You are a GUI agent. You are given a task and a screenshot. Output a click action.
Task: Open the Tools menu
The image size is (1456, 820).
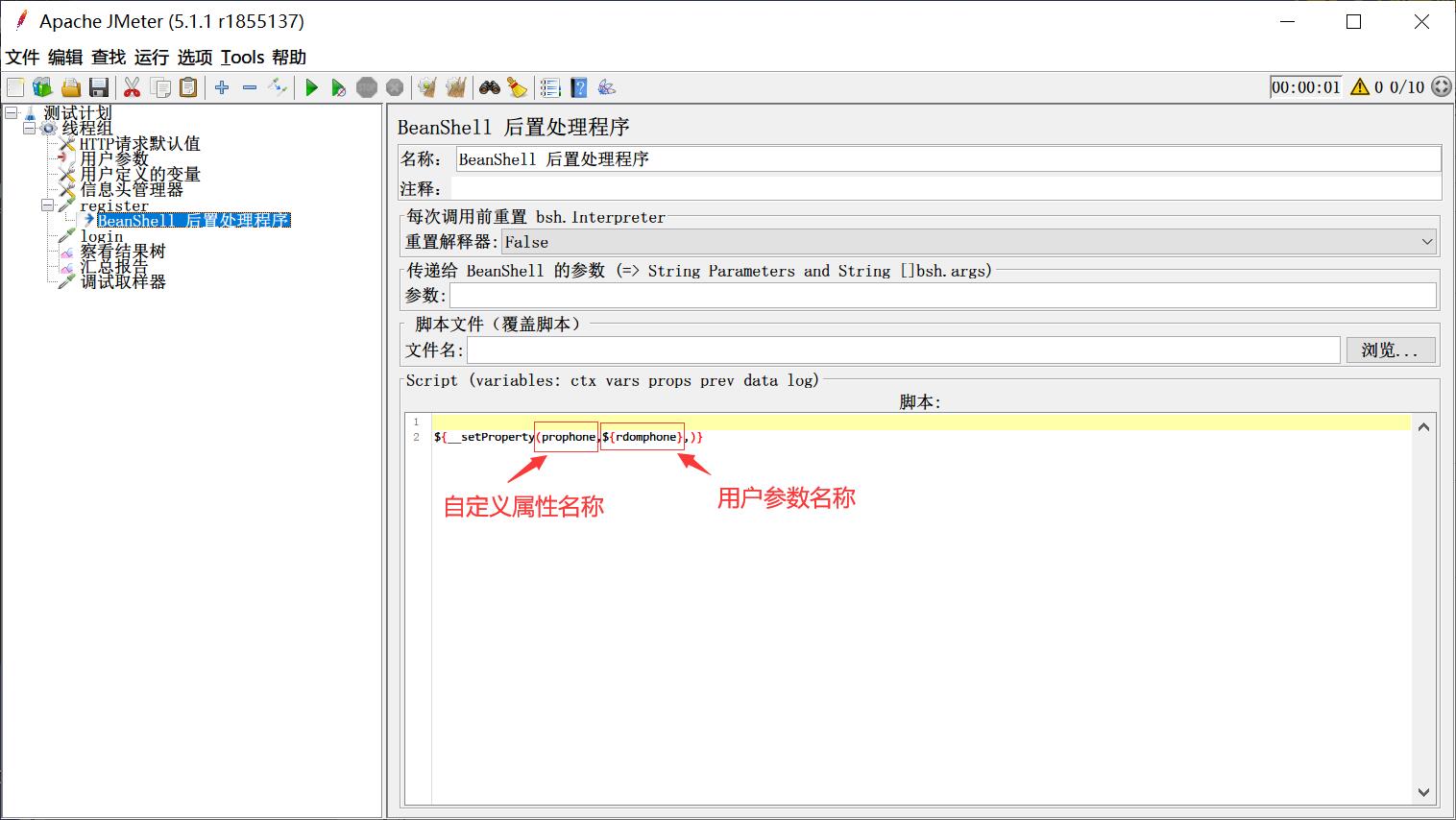coord(242,58)
